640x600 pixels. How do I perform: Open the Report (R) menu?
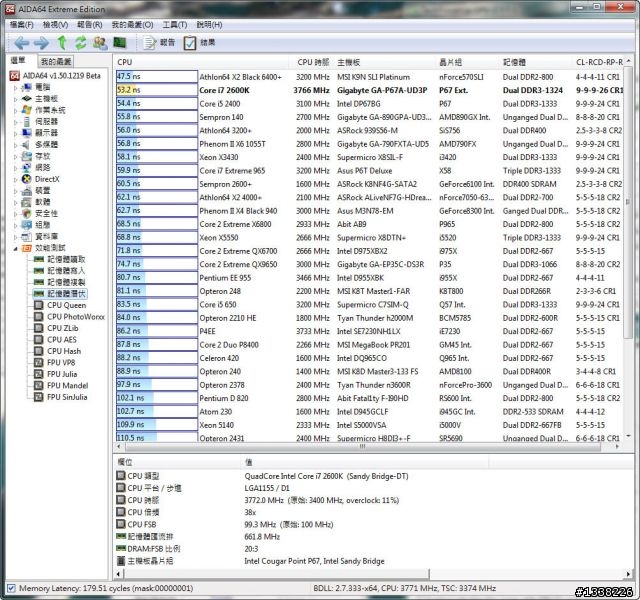[x=89, y=25]
